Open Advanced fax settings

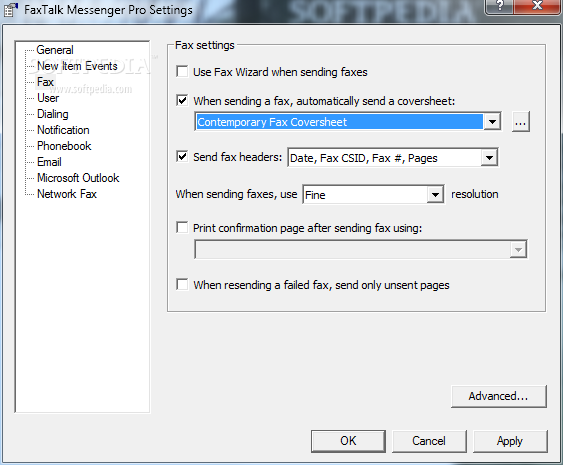499,396
